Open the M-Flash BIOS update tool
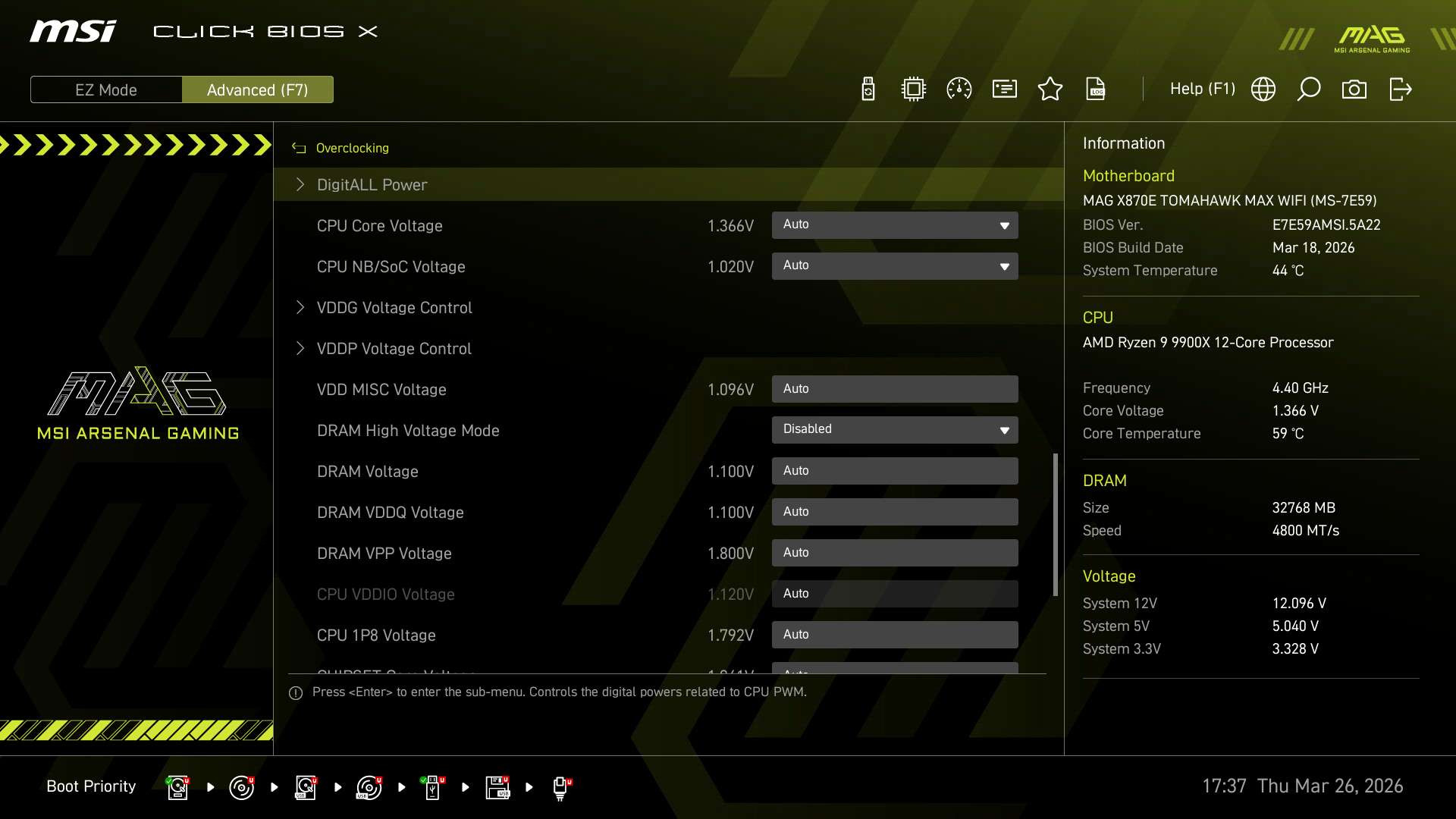 tap(868, 89)
